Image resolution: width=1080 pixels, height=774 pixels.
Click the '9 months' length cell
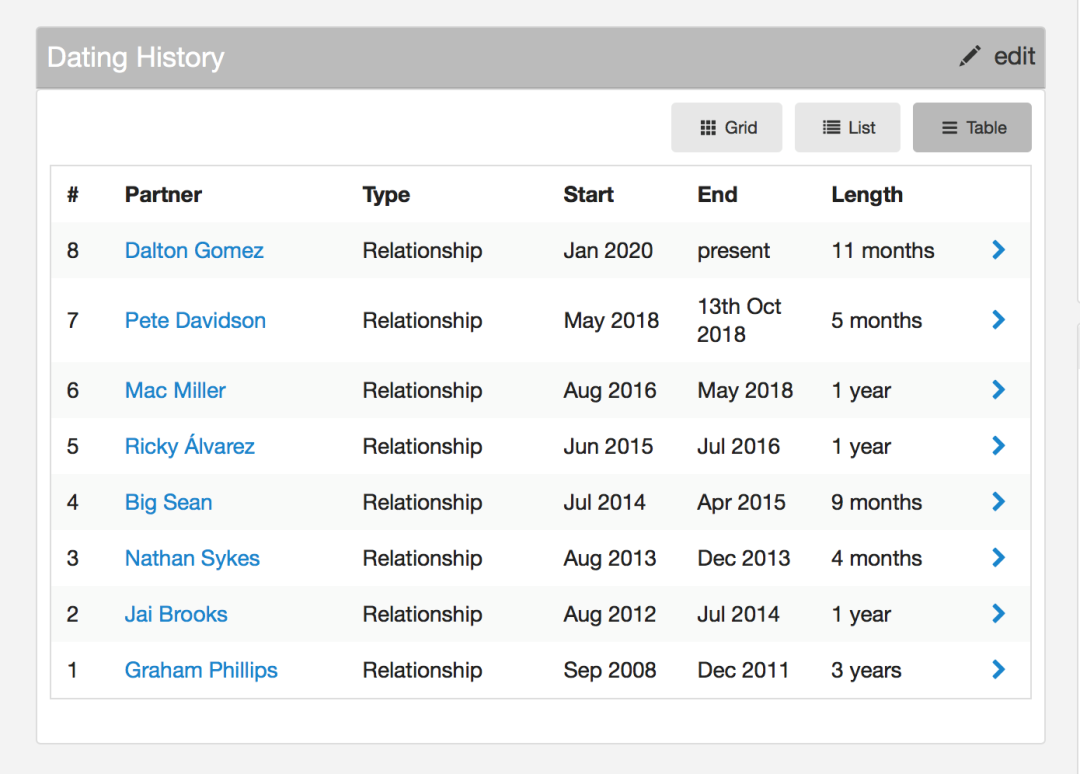[876, 503]
